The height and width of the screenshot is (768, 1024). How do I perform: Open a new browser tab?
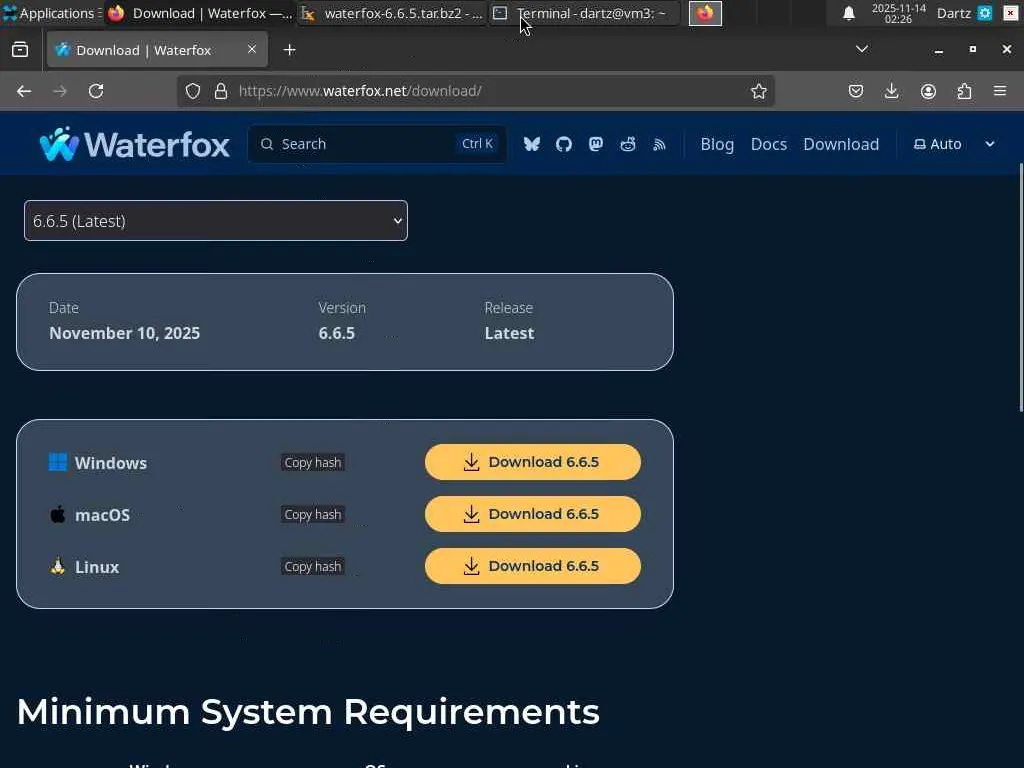(290, 50)
